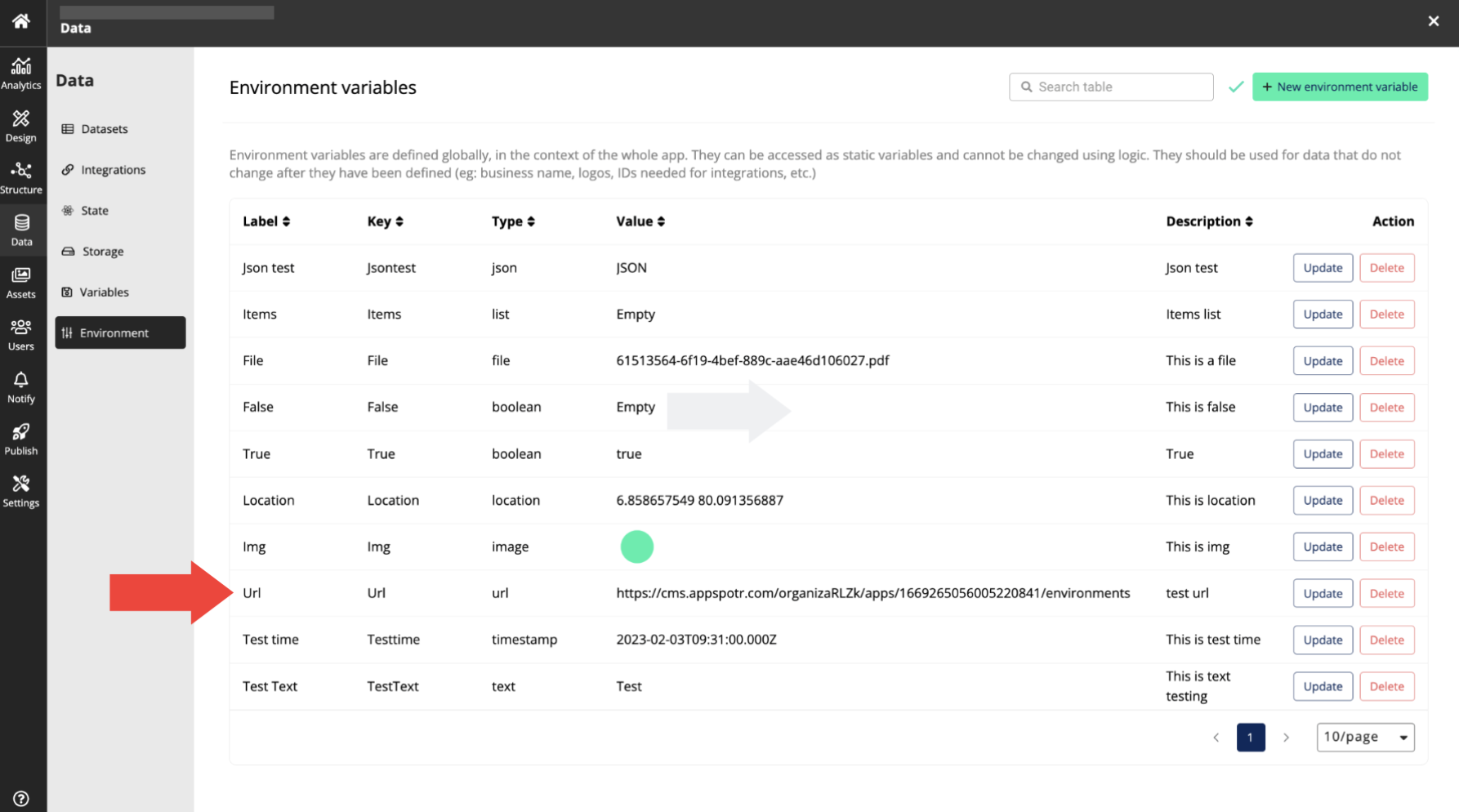1459x812 pixels.
Task: Go to previous page arrow
Action: (1216, 737)
